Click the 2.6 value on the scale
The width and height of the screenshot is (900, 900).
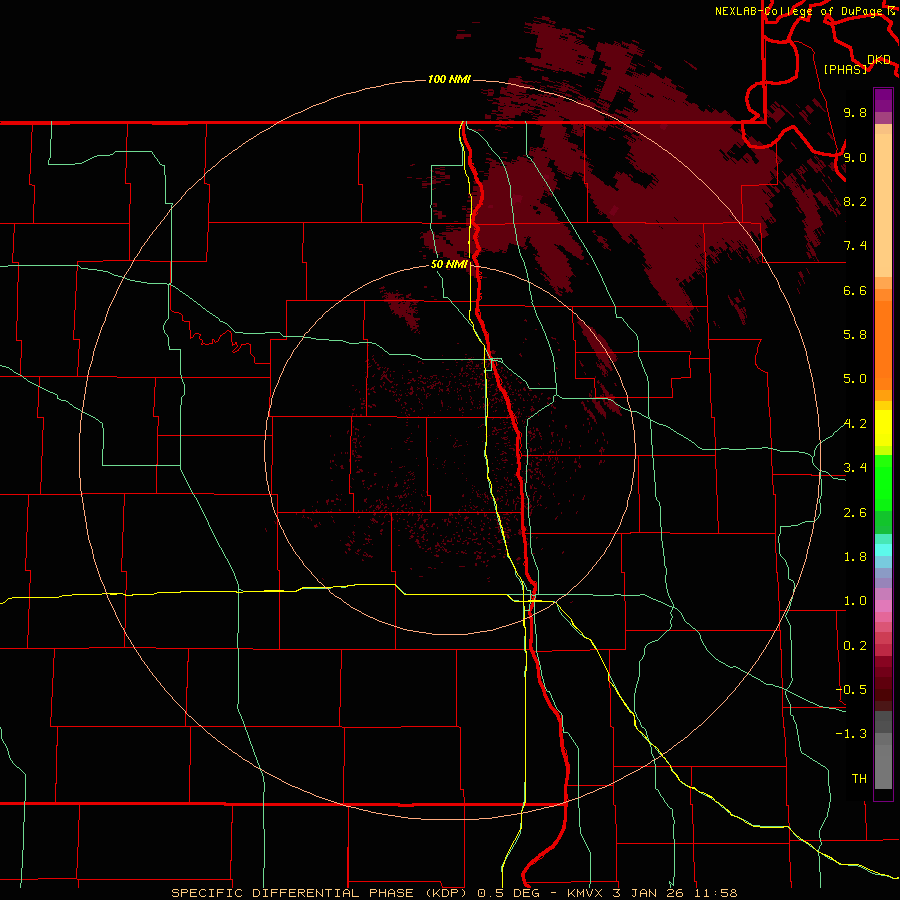click(x=855, y=513)
